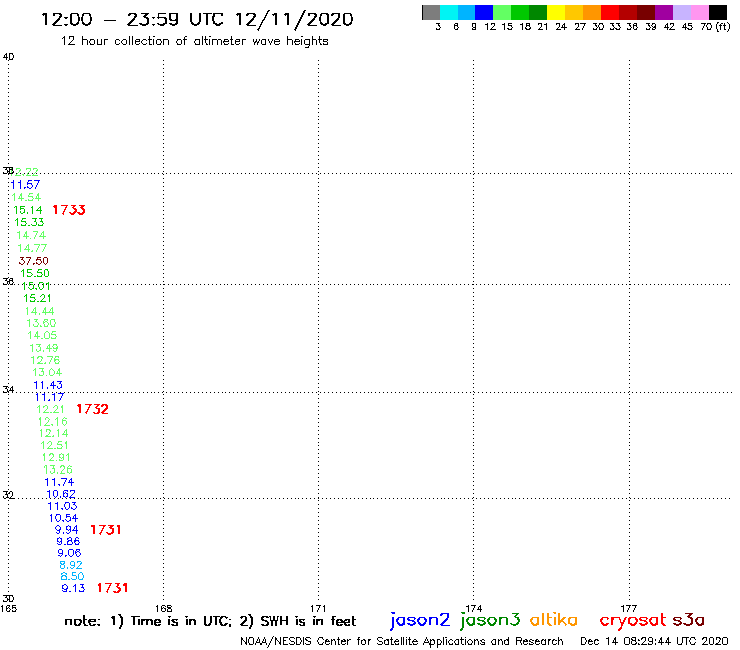Click the 177 longitude axis label
The height and width of the screenshot is (650, 740).
[x=629, y=608]
